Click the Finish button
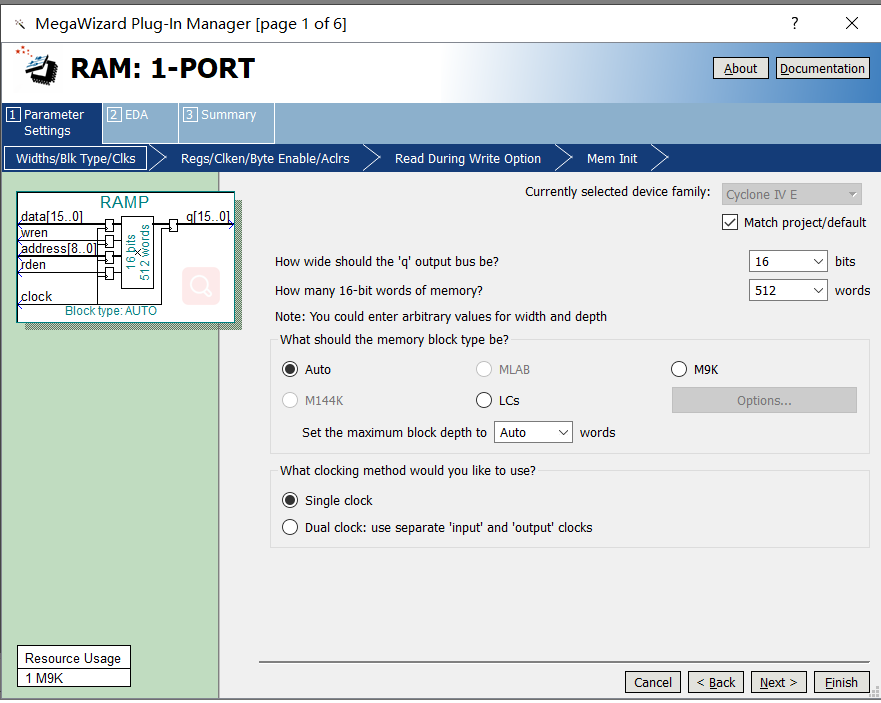Viewport: 881px width, 703px height. (841, 682)
